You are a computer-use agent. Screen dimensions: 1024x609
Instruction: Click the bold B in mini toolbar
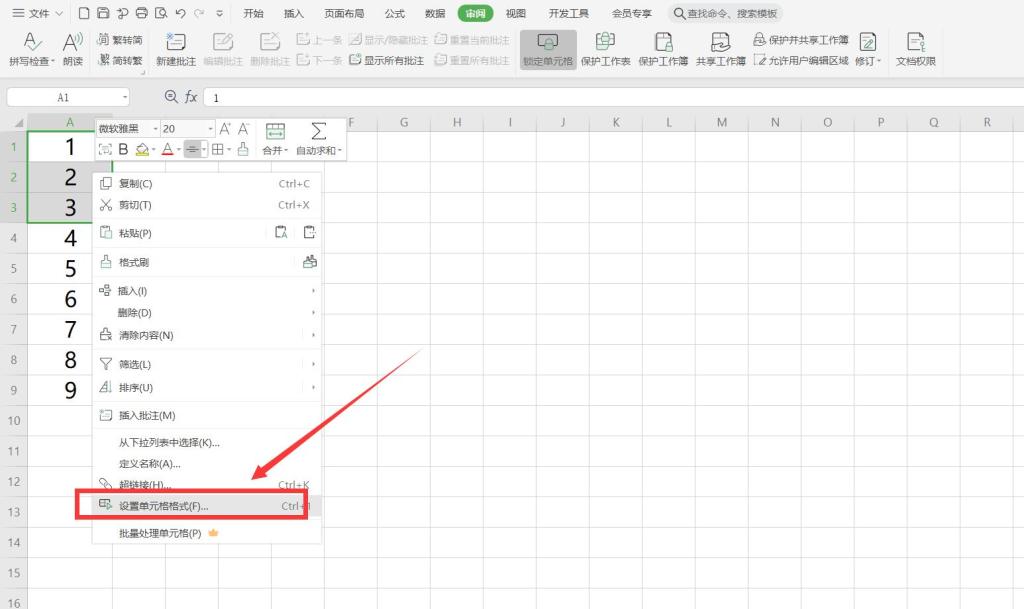(x=123, y=150)
